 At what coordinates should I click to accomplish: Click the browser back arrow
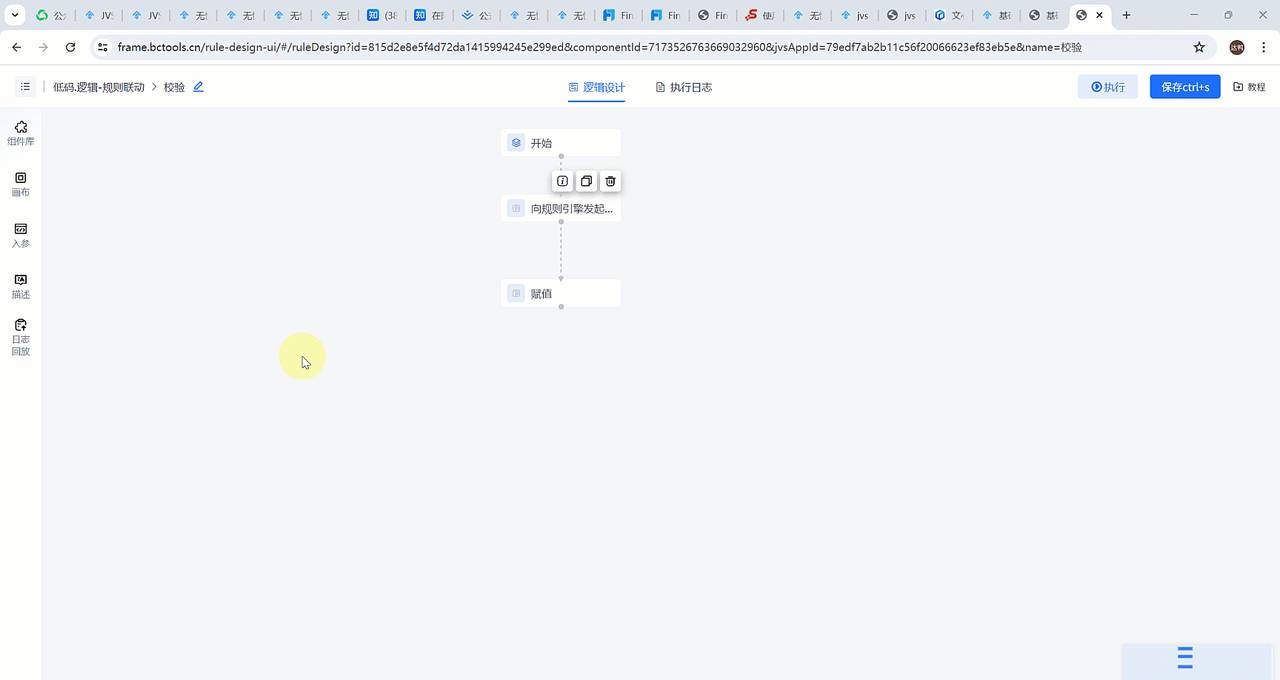(x=16, y=46)
